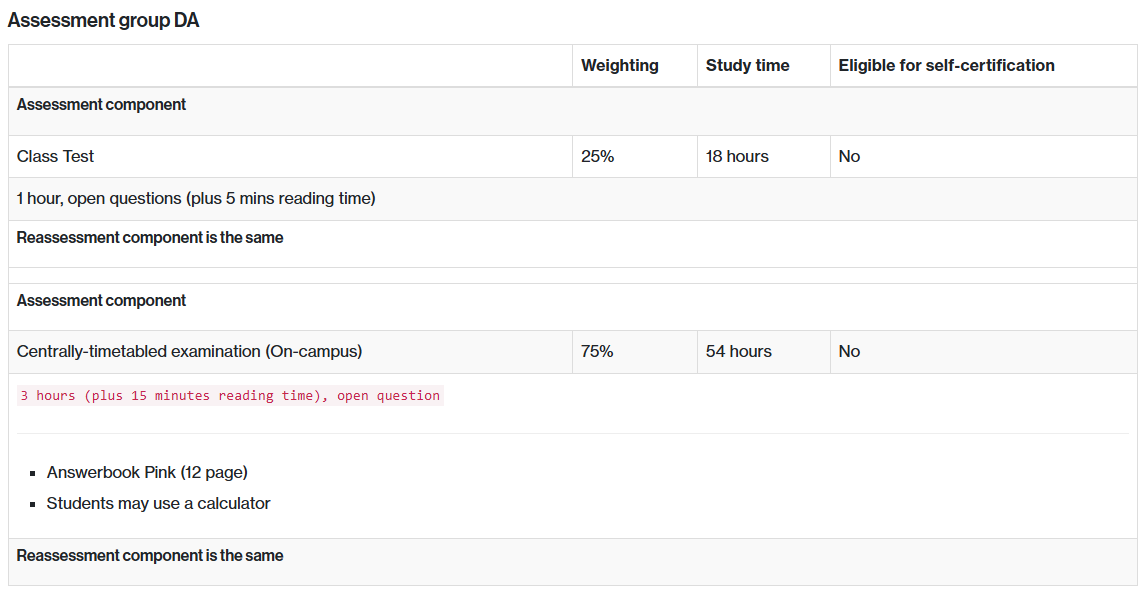Click the Class Test row label
The width and height of the screenshot is (1147, 596).
click(x=56, y=157)
